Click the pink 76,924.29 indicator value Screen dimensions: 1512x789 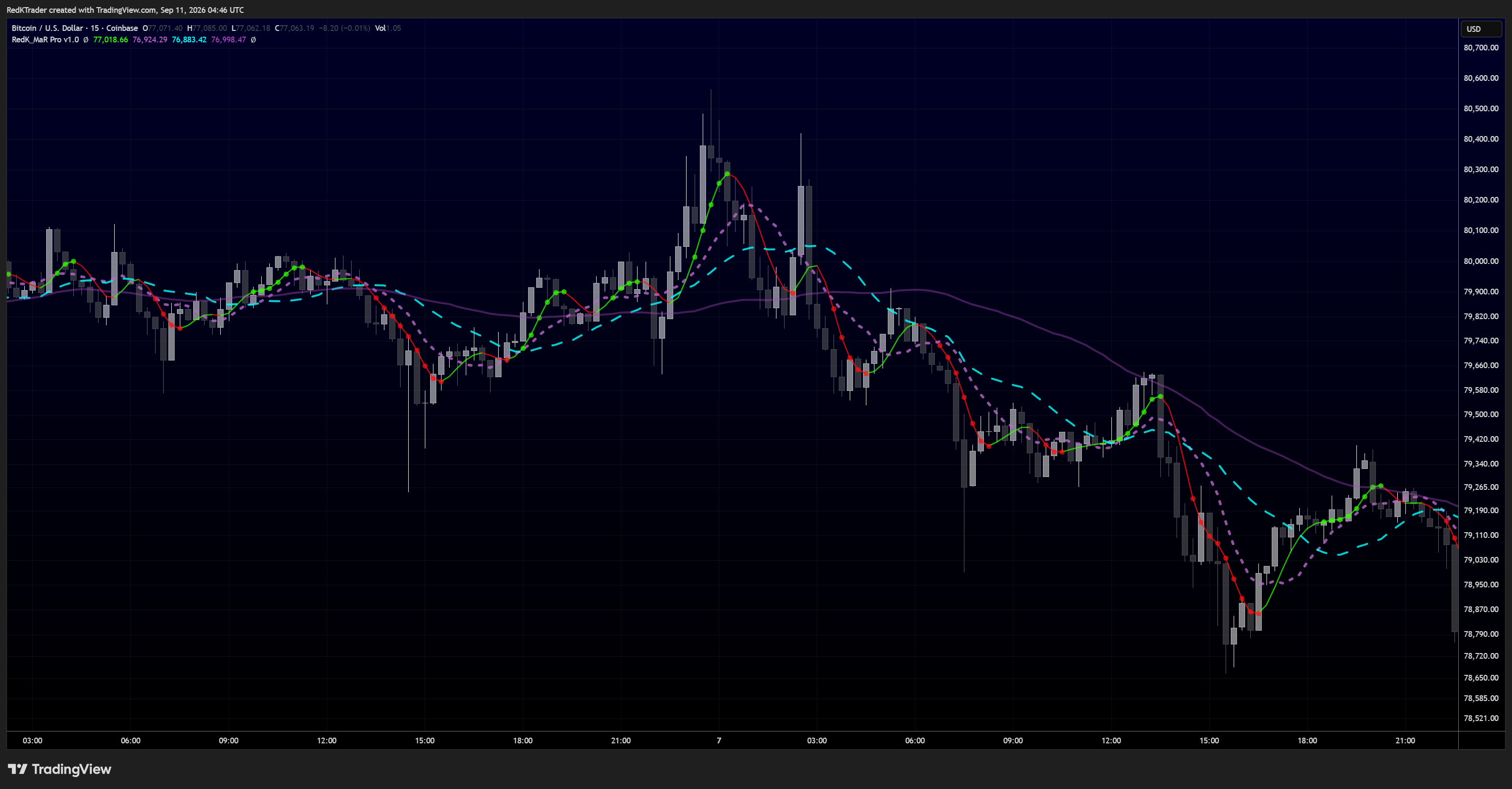[x=150, y=40]
